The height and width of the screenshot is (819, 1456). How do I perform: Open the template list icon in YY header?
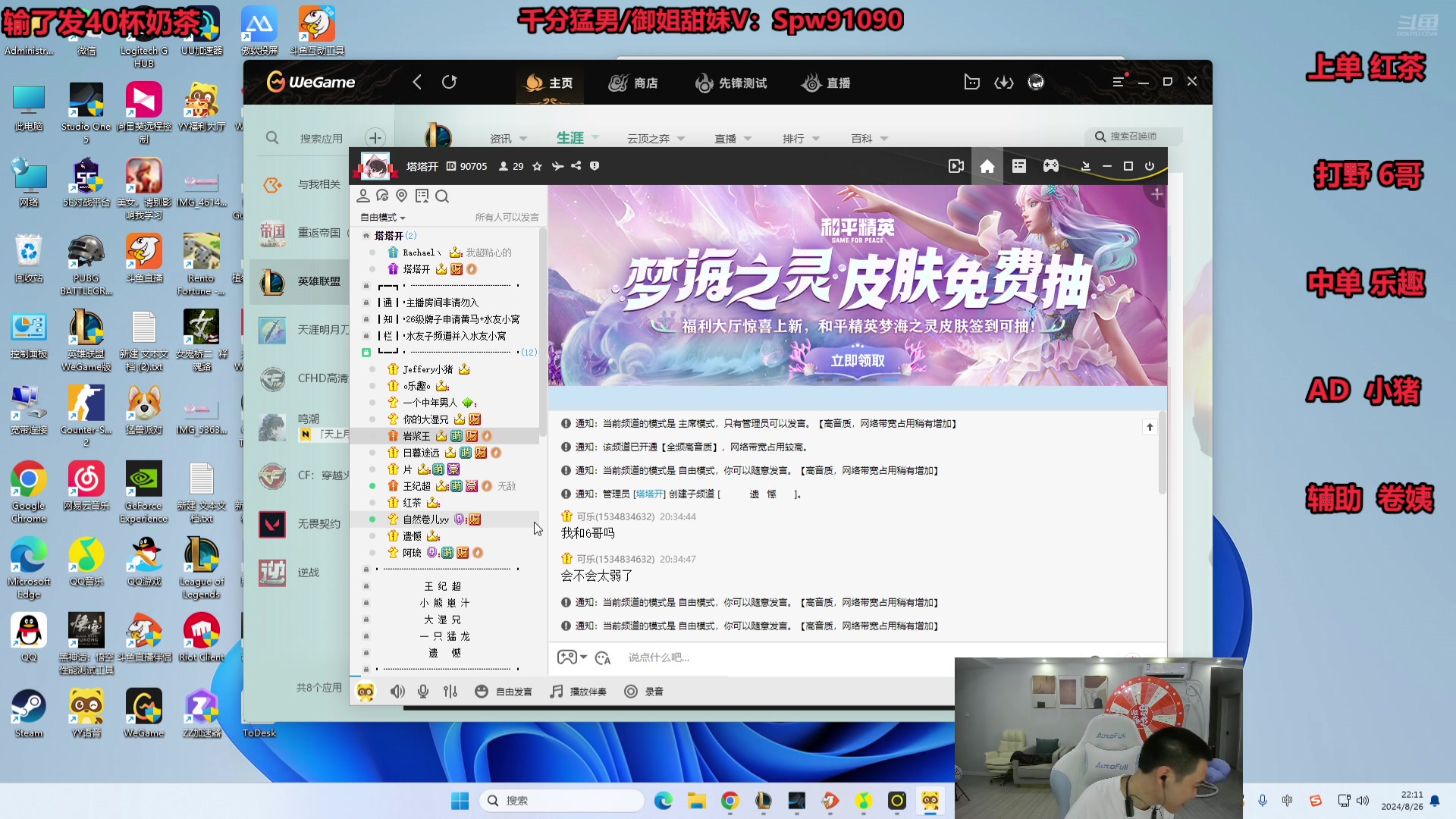point(1019,166)
